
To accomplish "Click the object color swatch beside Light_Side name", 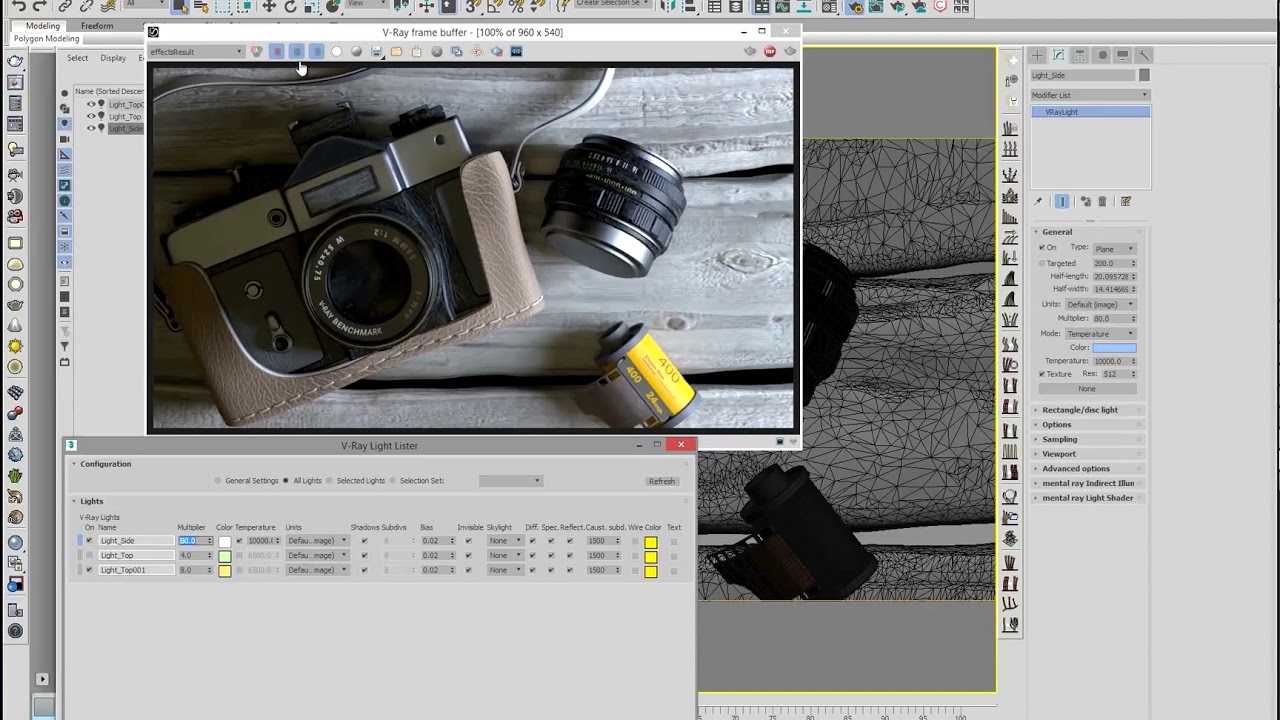I will coord(1144,75).
